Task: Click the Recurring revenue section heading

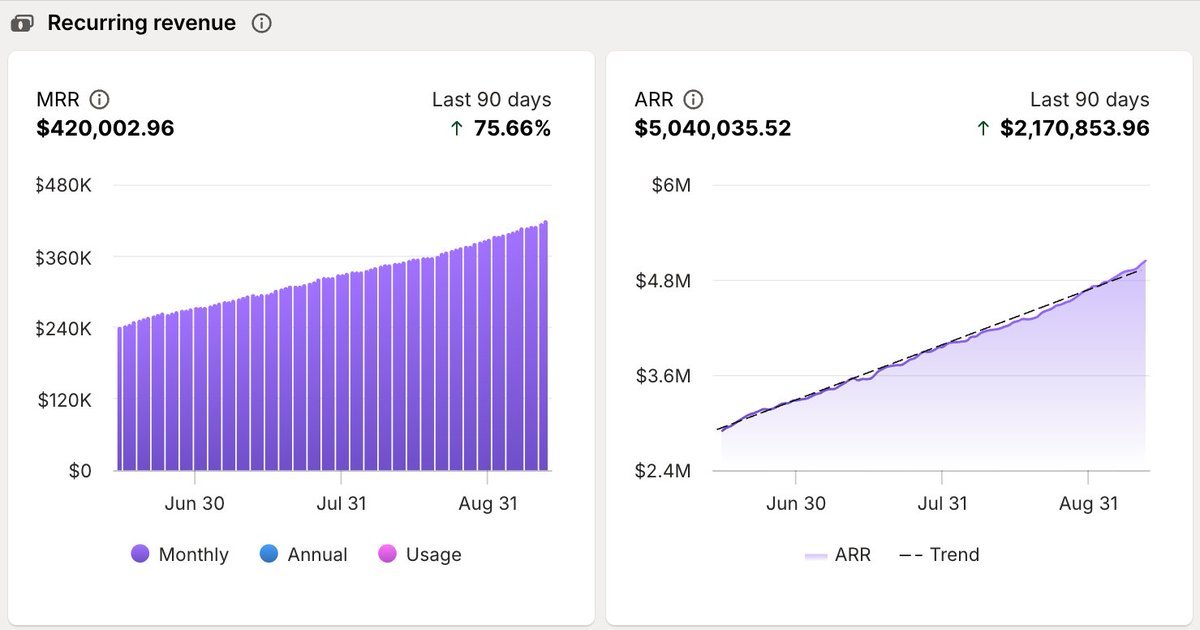Action: coord(142,23)
